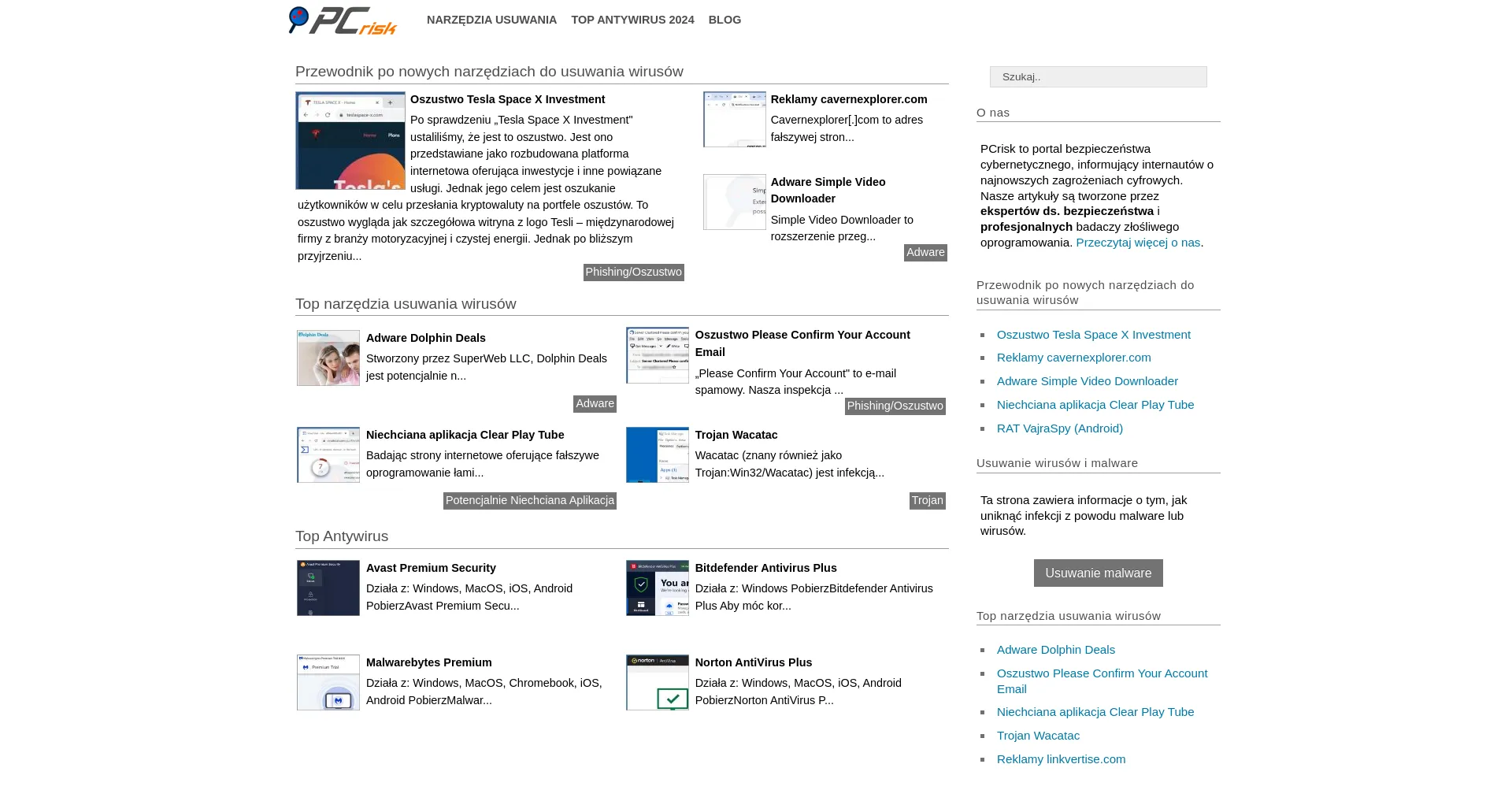Click the Adware tag under Dolphin Deals

pos(595,403)
